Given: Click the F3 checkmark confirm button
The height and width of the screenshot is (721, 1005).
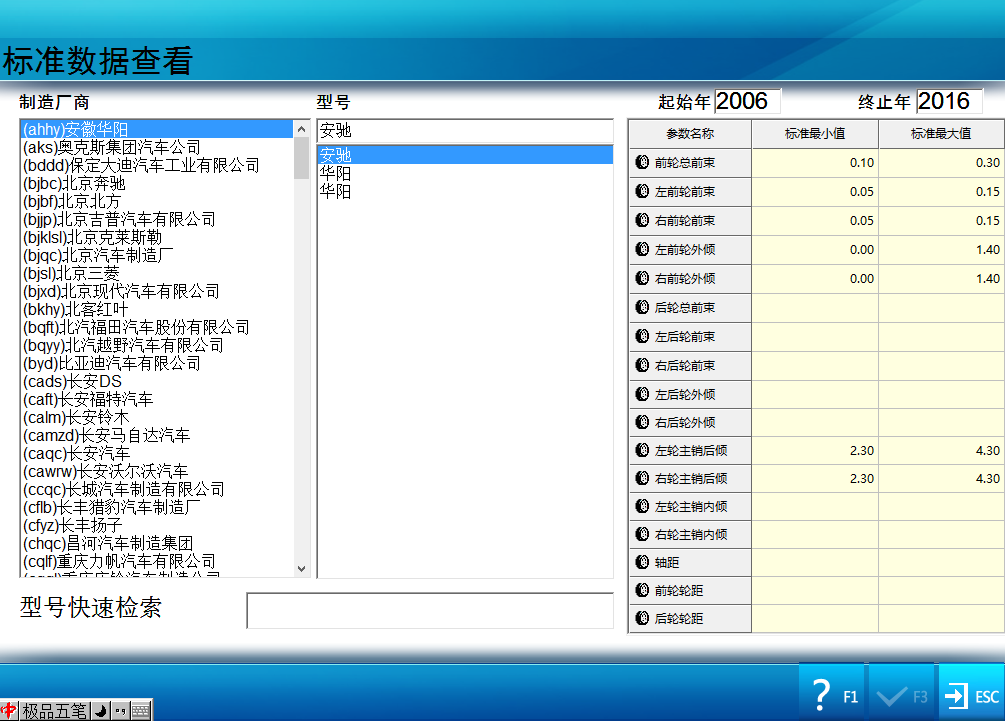Looking at the screenshot, I should 902,695.
